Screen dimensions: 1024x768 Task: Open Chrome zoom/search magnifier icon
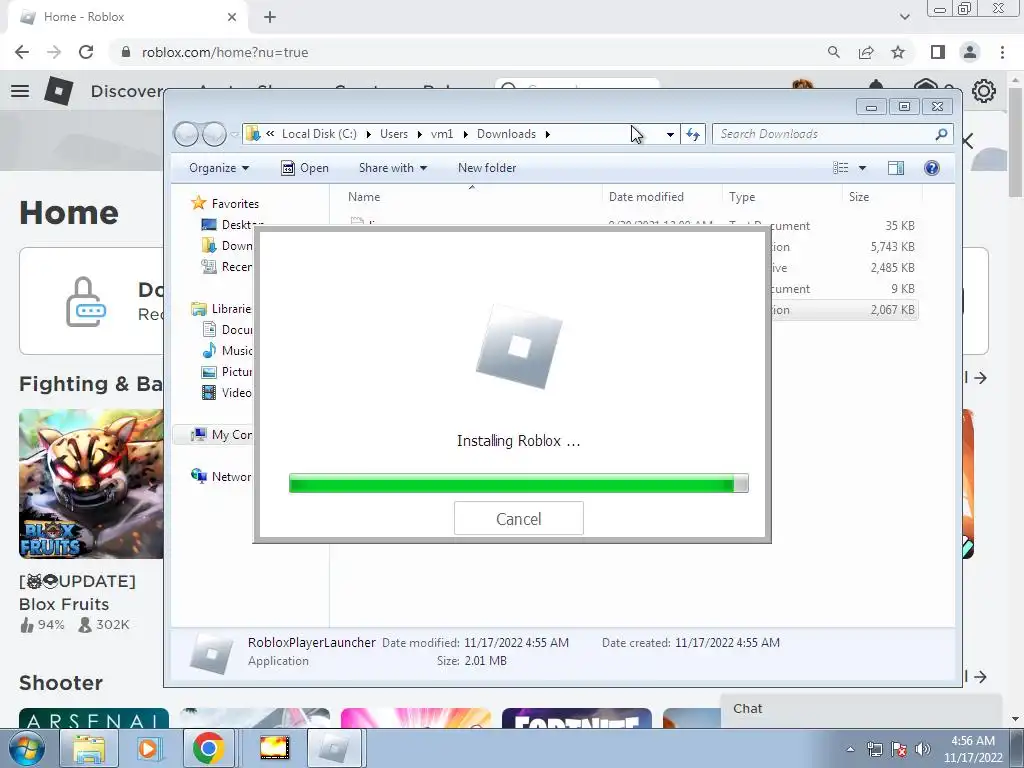coord(833,52)
